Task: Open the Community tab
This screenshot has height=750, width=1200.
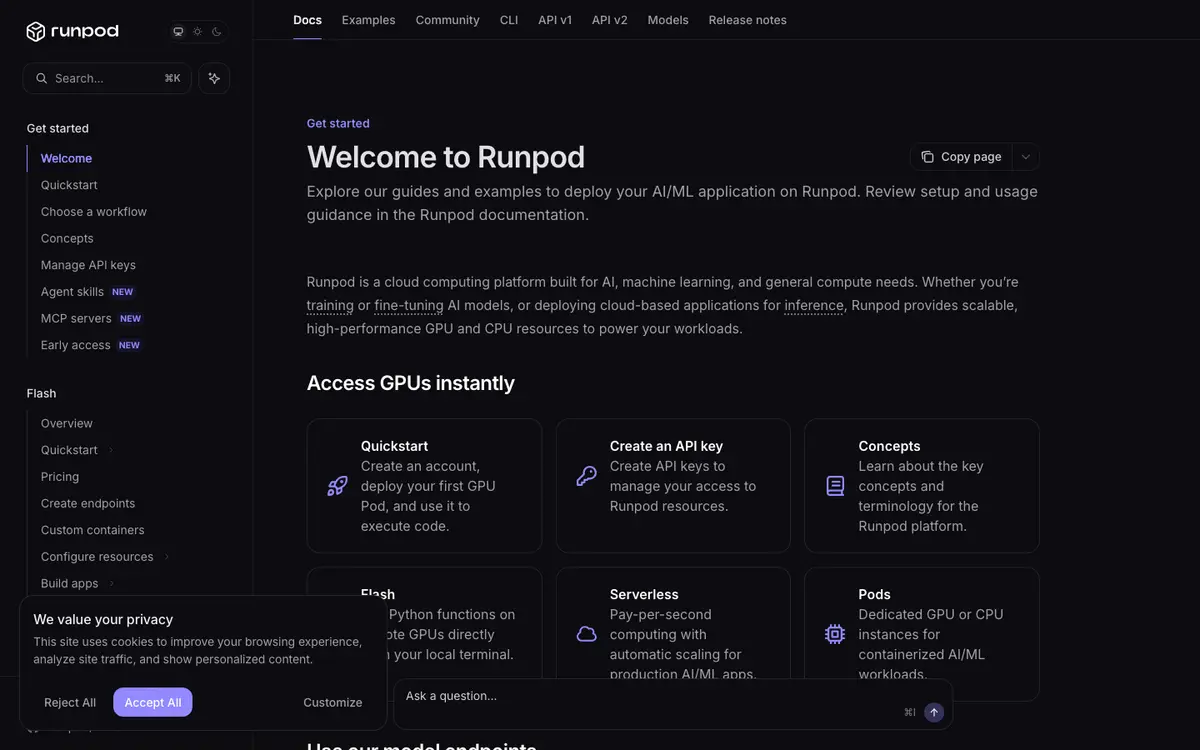Action: [x=448, y=20]
